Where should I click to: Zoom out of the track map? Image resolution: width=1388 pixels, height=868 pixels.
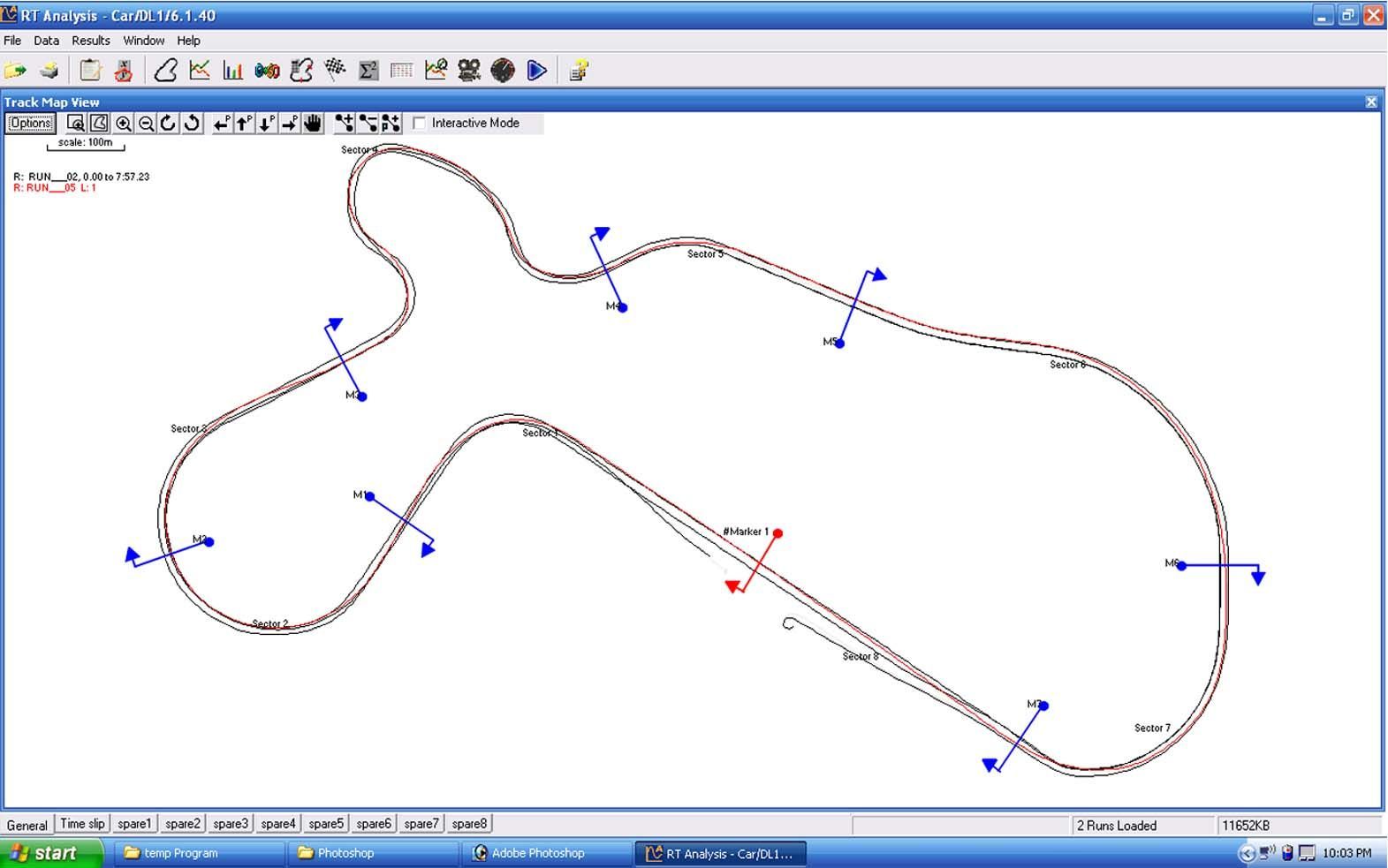(147, 124)
